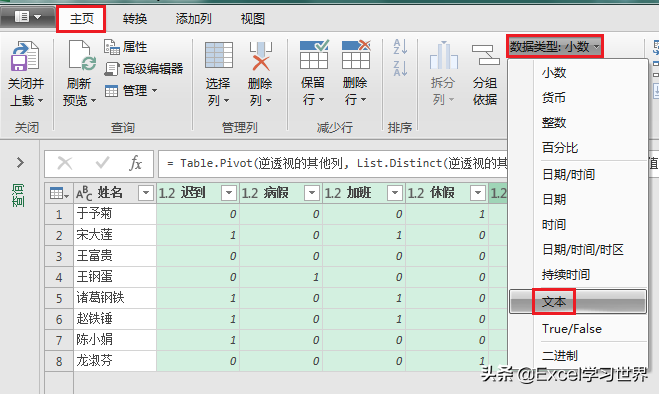The image size is (659, 394).
Task: Sort descending with Z-A icon
Action: [x=400, y=68]
